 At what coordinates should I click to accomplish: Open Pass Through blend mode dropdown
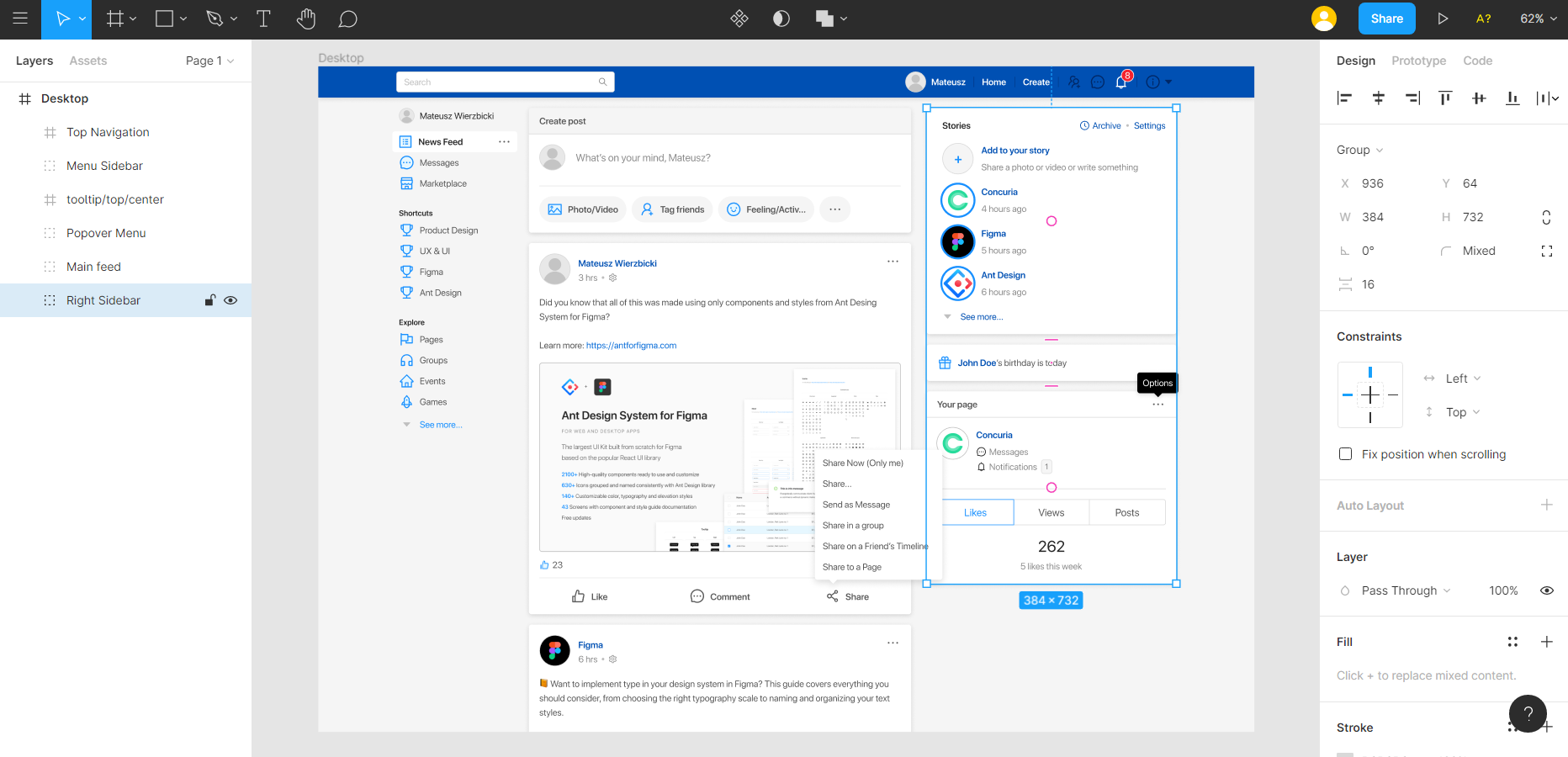1406,590
